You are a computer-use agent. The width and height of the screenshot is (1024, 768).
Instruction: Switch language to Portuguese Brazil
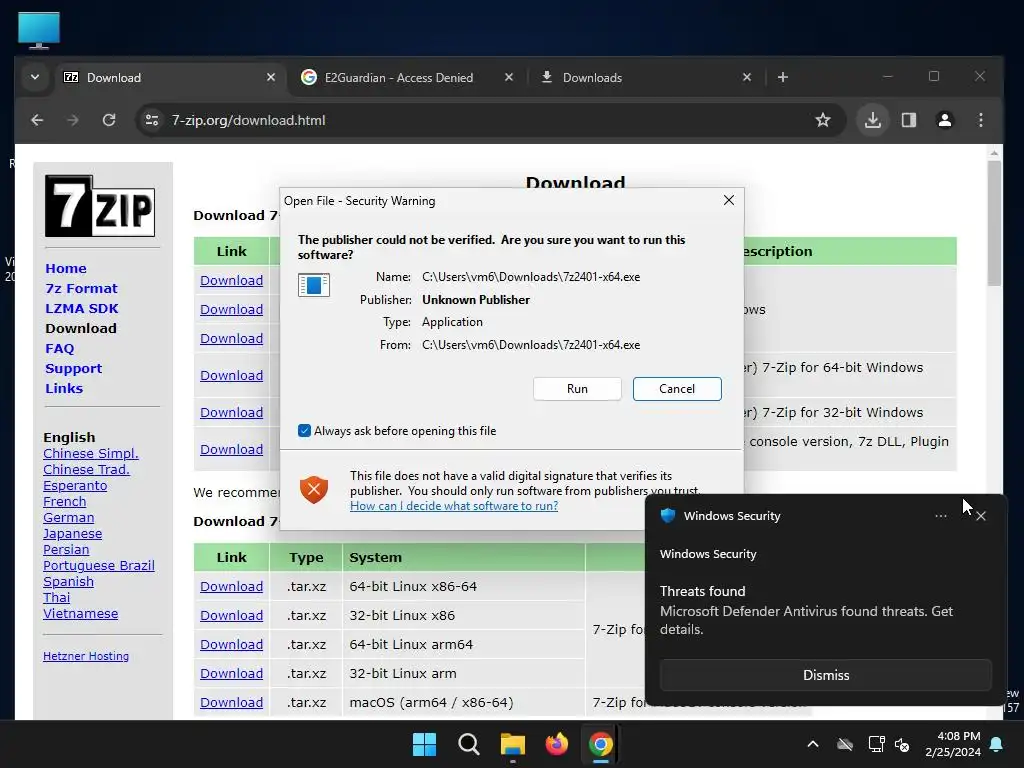[99, 566]
